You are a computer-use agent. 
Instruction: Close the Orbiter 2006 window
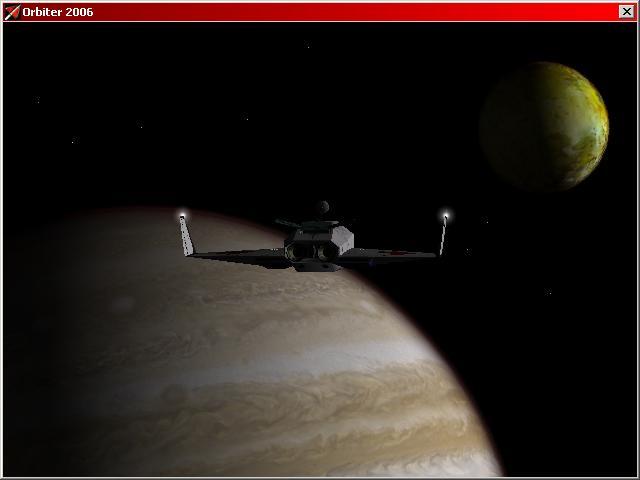[627, 12]
